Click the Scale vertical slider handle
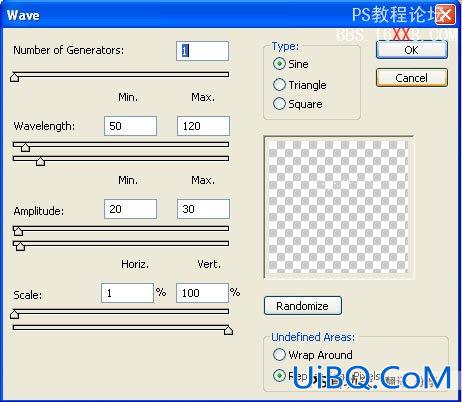The image size is (462, 402). coord(228,330)
